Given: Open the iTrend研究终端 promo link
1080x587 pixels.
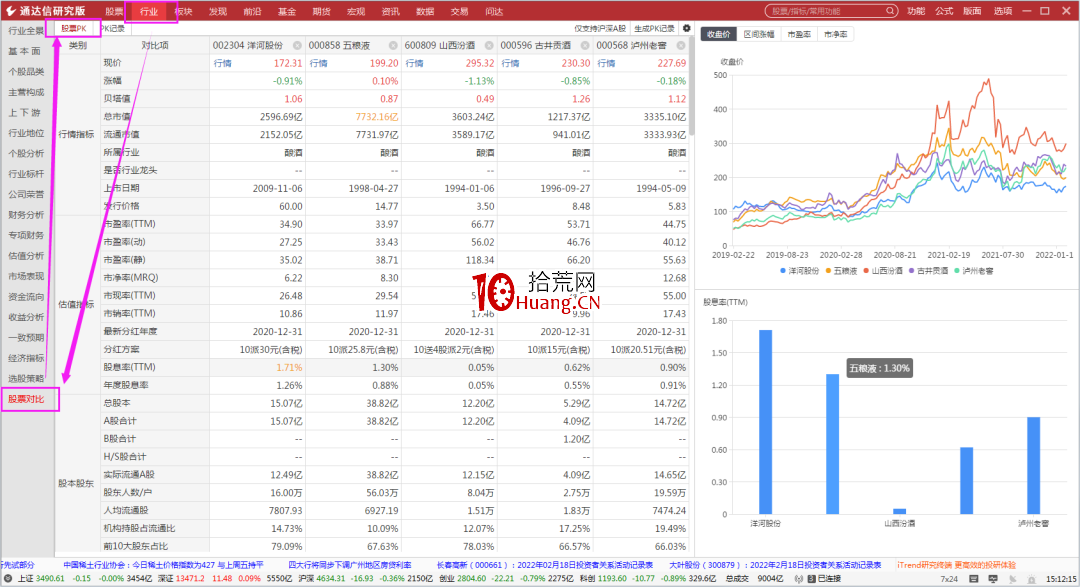Looking at the screenshot, I should [x=956, y=565].
